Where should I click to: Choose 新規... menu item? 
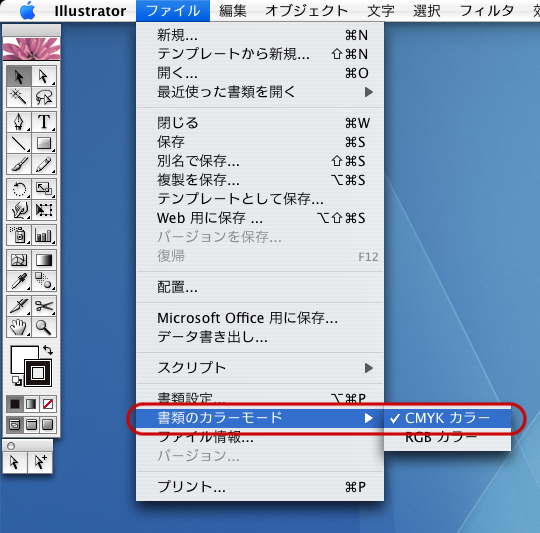260,35
